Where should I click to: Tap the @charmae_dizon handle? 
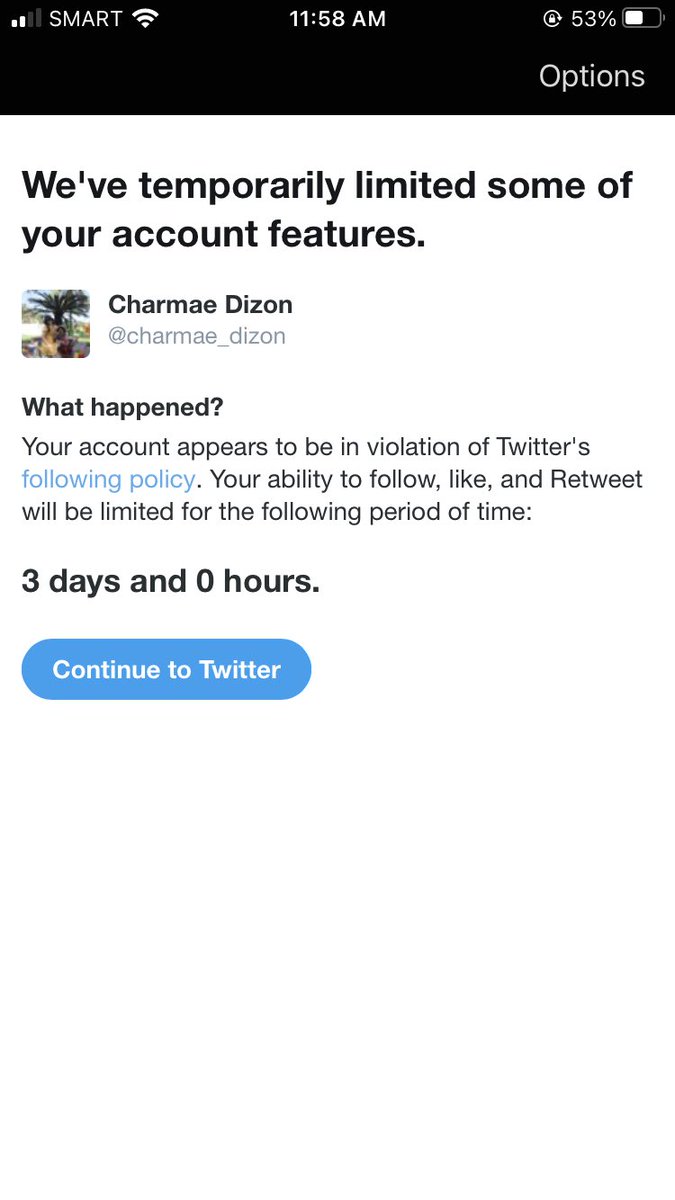197,336
